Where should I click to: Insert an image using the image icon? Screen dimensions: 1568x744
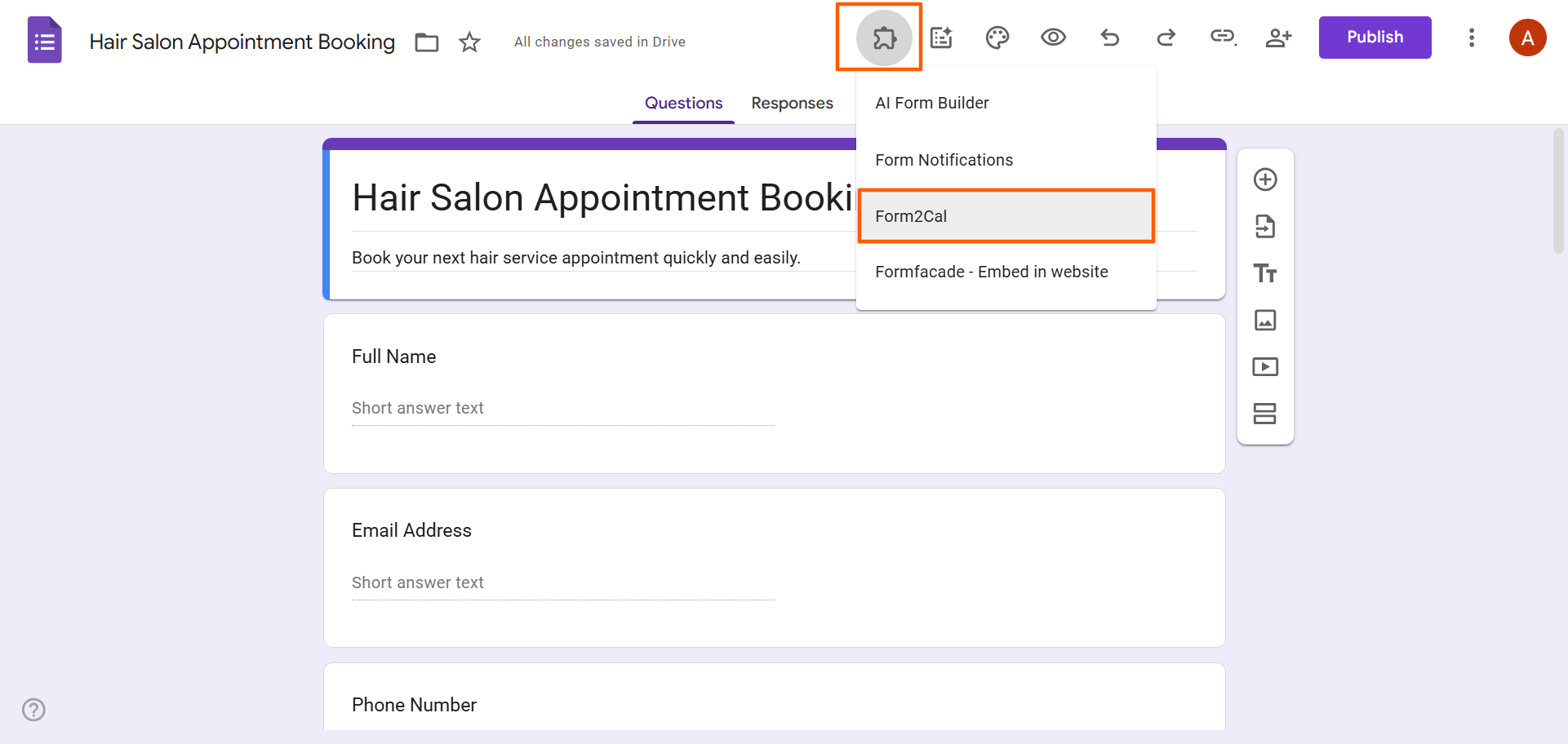click(x=1265, y=320)
